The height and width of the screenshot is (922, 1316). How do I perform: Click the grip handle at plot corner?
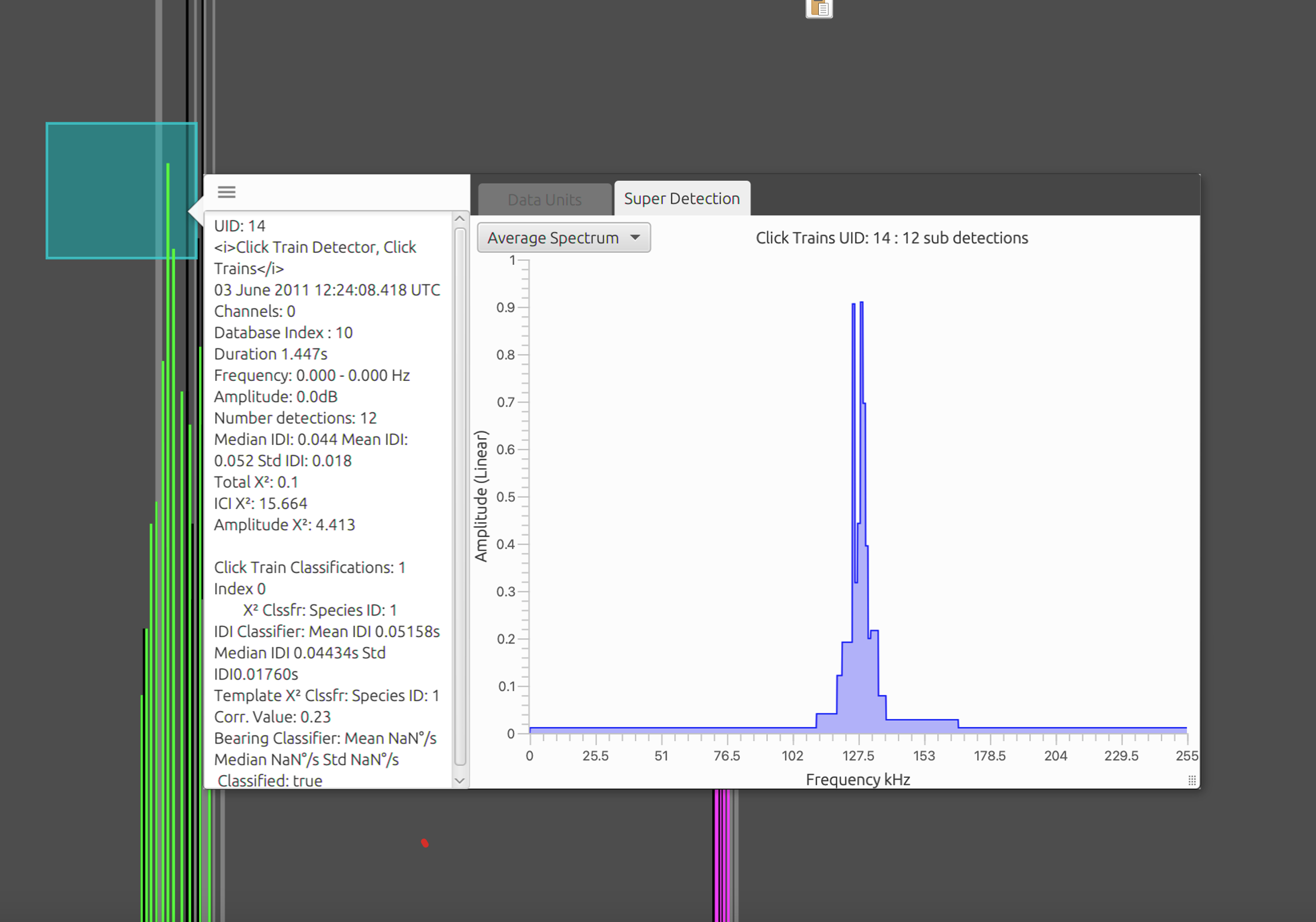[x=1192, y=780]
